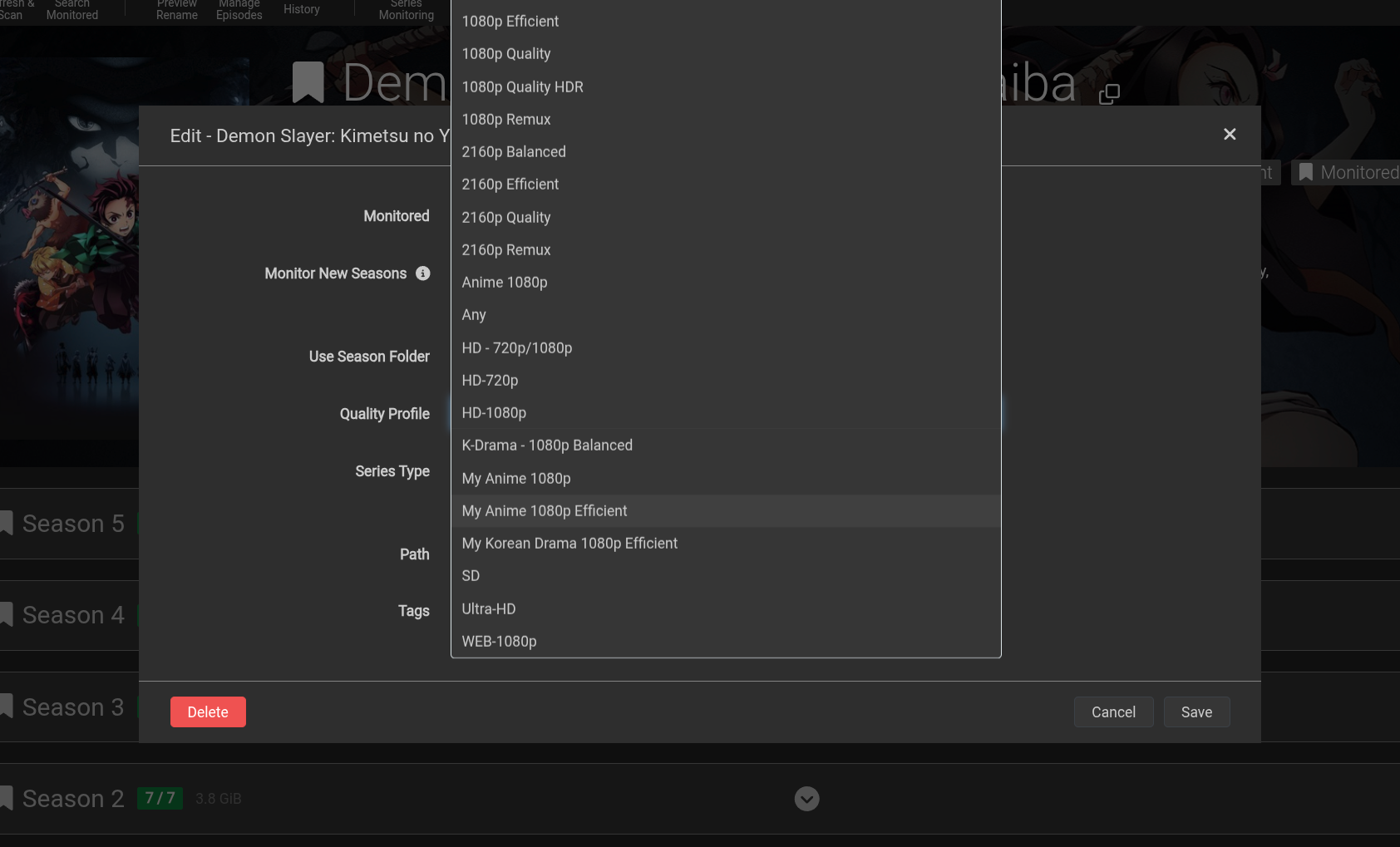Click the Season 5 bookmark monitor icon
The width and height of the screenshot is (1400, 847).
(7, 523)
